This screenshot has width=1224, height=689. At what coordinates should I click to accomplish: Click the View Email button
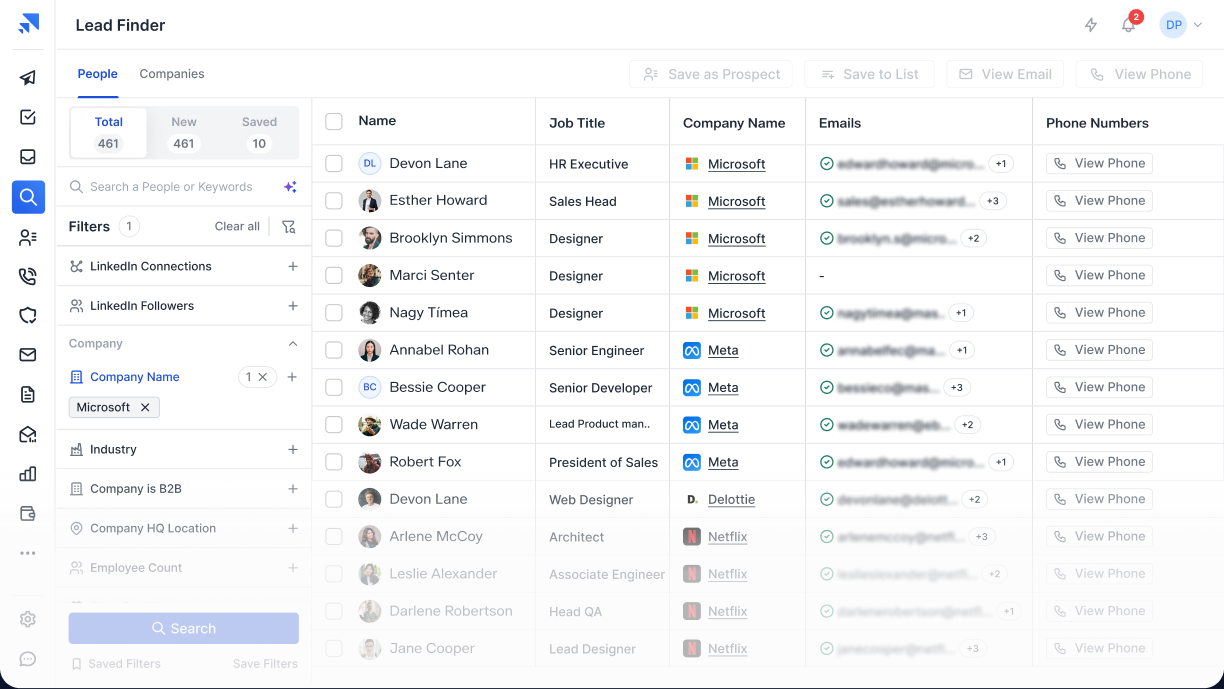[1005, 74]
